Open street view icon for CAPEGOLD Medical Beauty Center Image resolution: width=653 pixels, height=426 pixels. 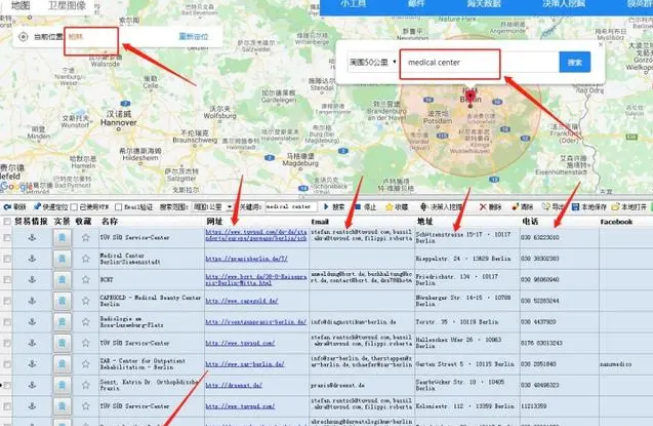(x=62, y=301)
